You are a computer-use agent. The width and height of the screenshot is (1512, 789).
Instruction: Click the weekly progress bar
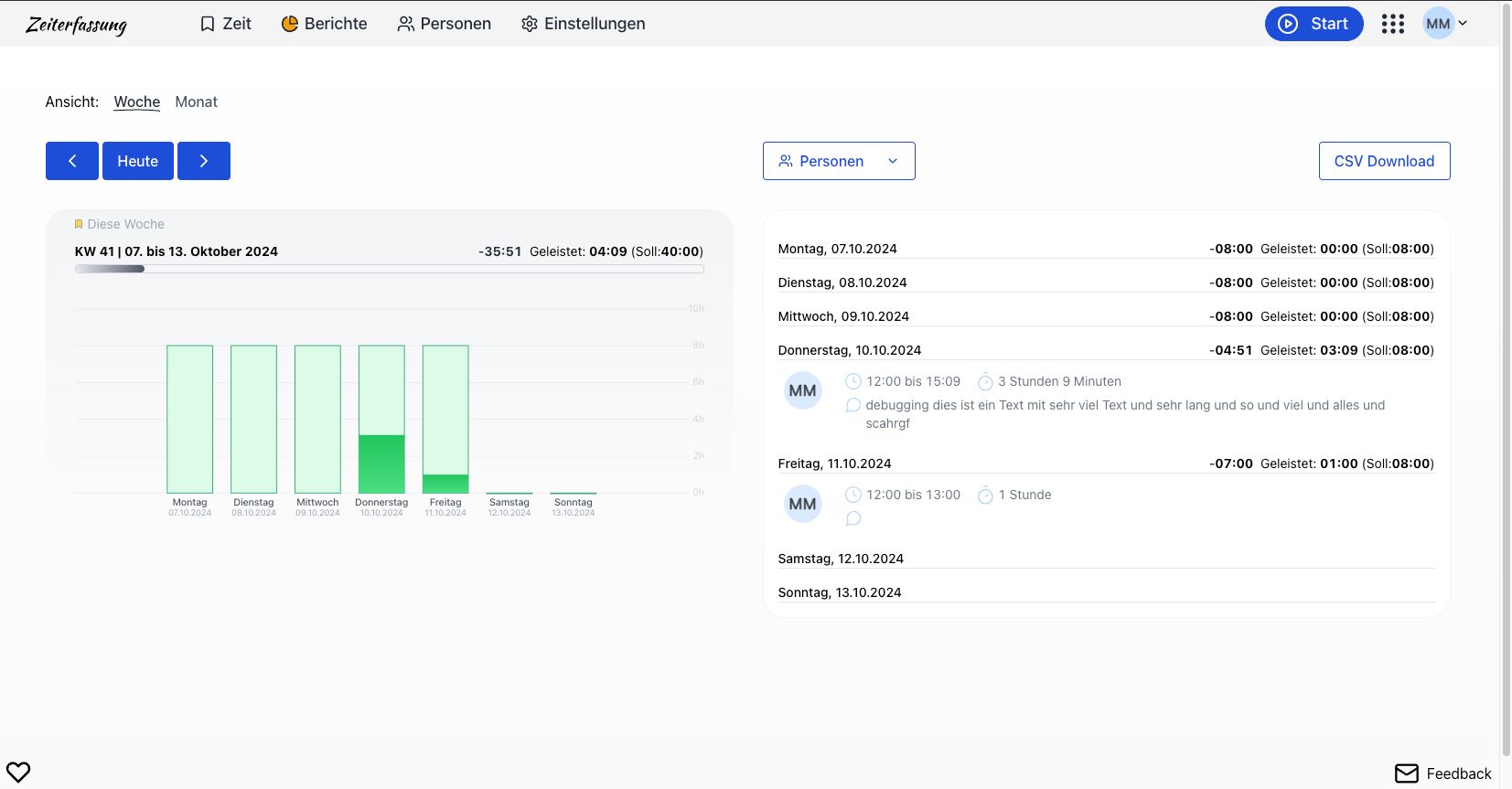click(389, 269)
